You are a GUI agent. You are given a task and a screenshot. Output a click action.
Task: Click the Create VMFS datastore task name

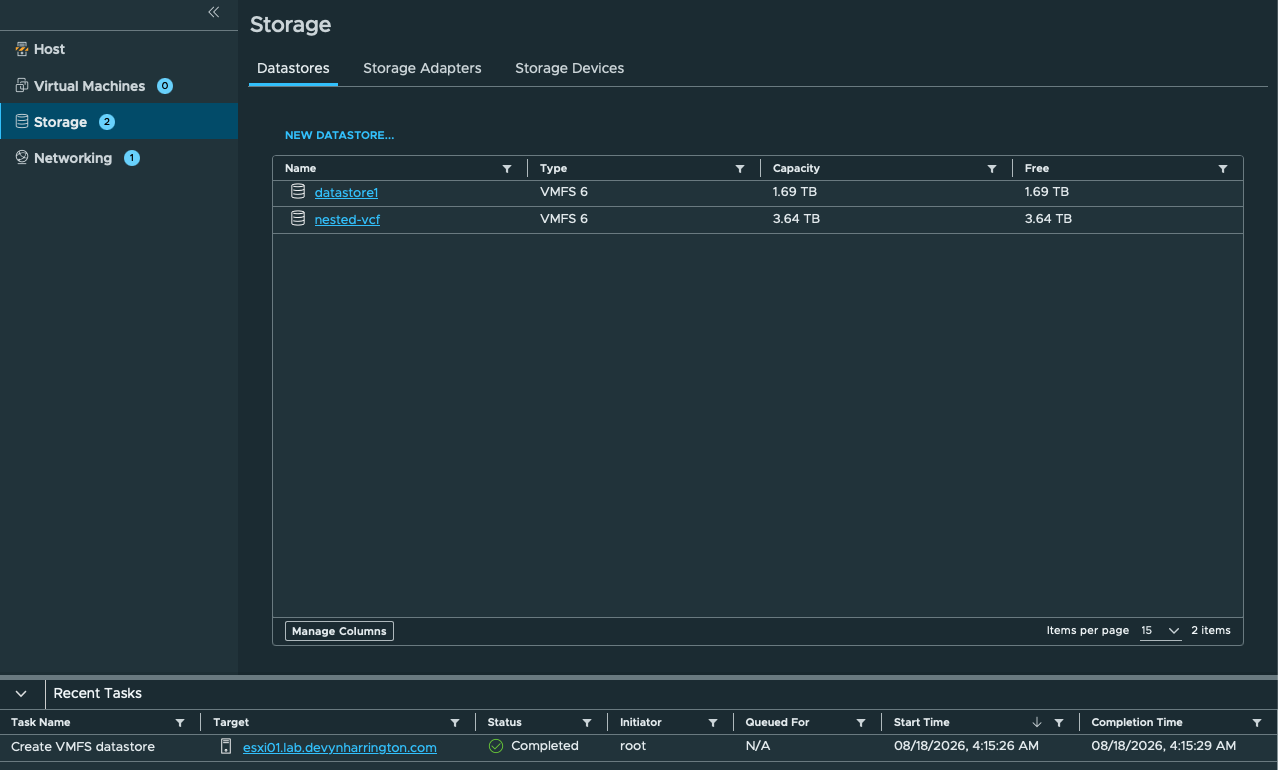83,746
